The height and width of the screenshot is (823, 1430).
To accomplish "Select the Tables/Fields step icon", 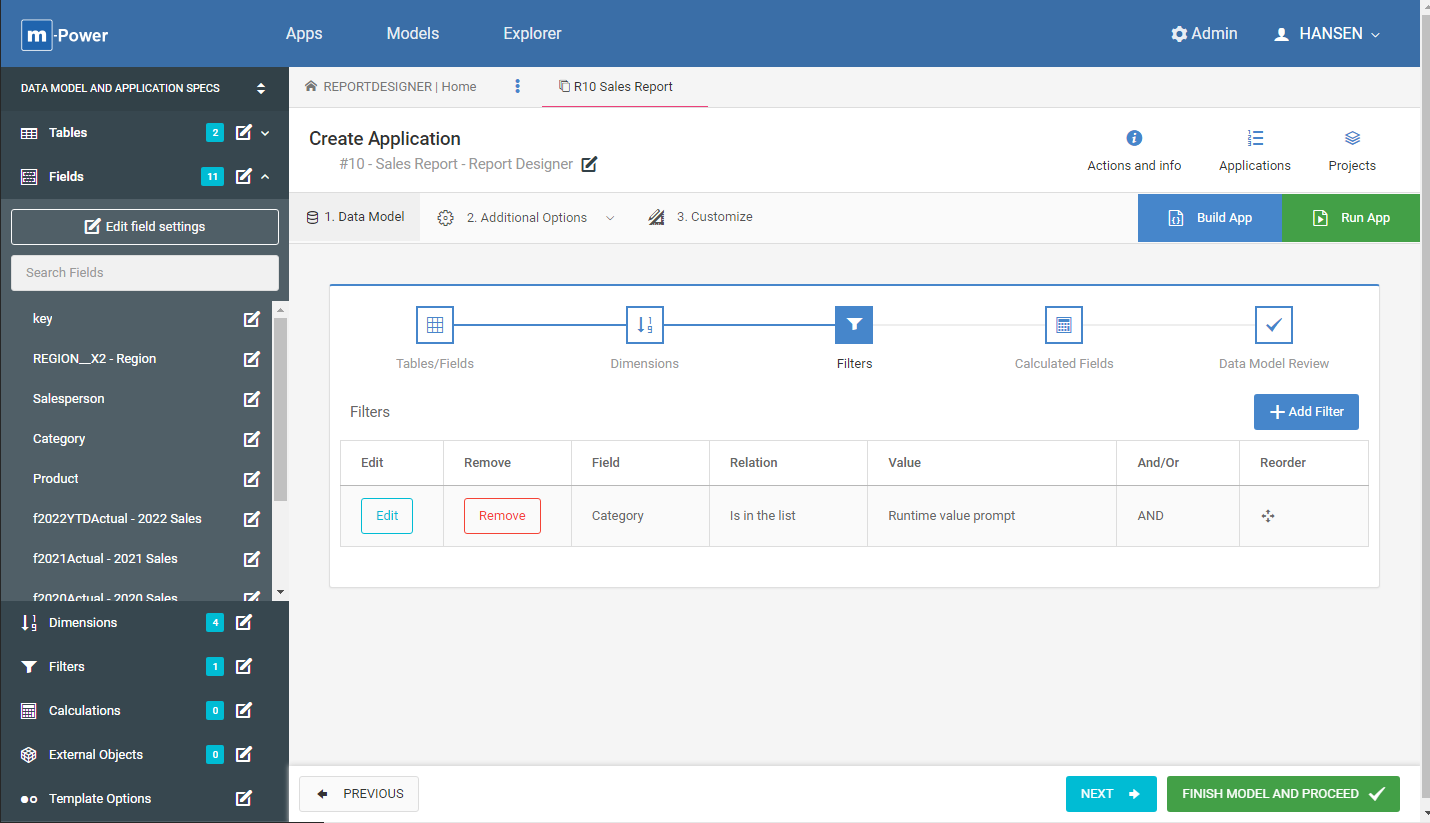I will [x=435, y=325].
